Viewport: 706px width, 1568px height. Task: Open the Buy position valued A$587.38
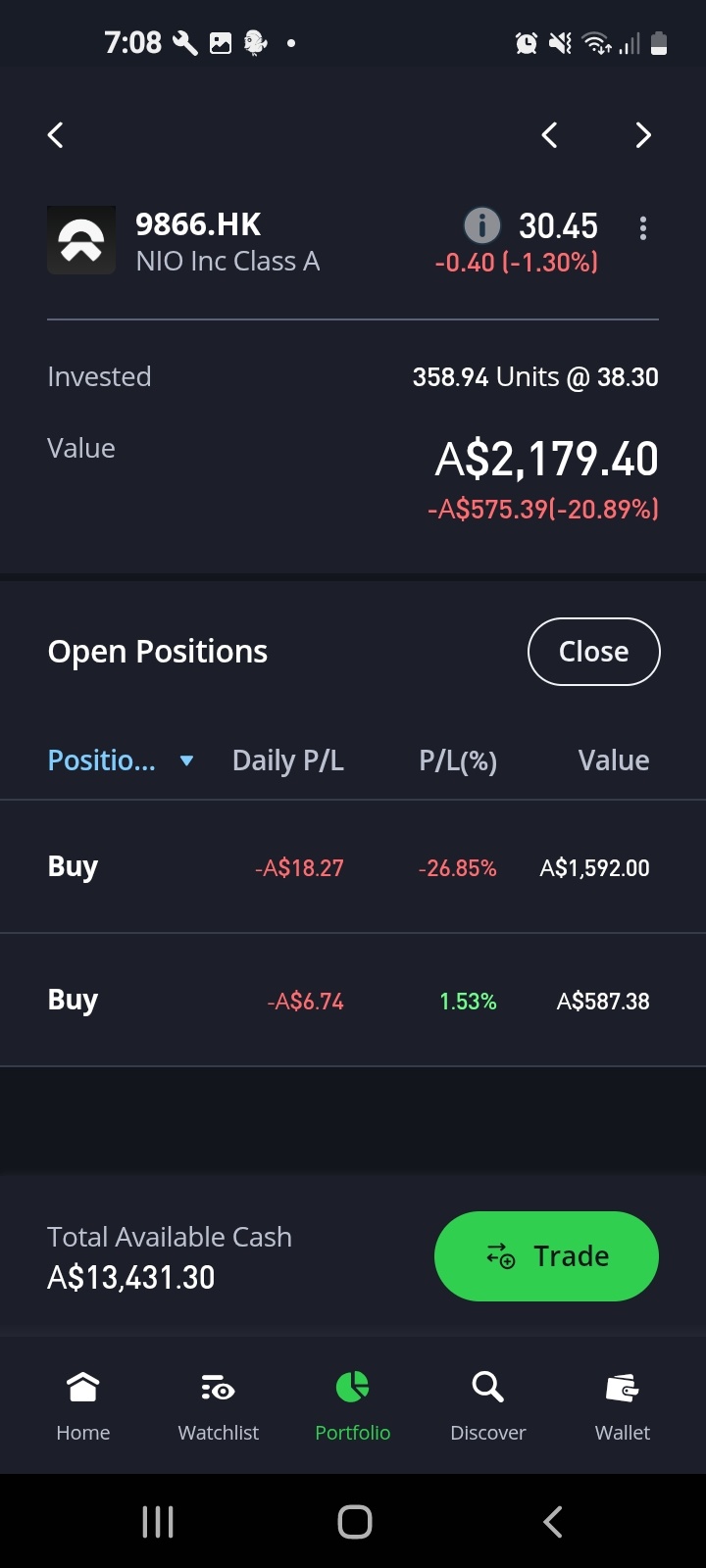353,1001
